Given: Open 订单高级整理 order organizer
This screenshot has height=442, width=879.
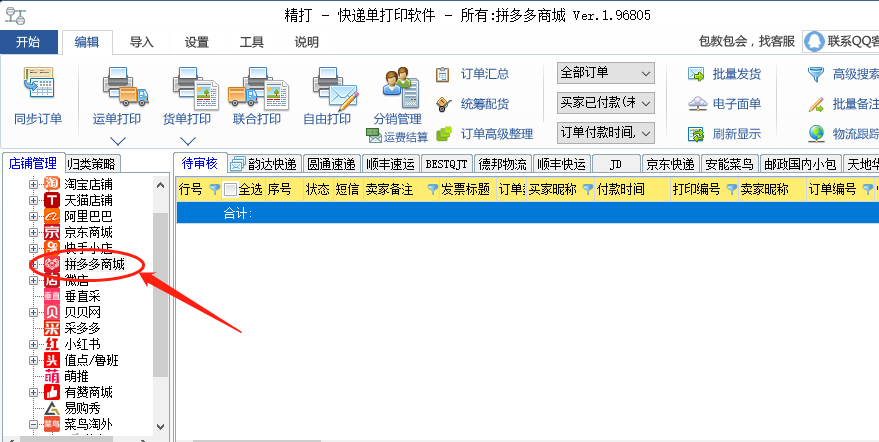Looking at the screenshot, I should click(484, 134).
